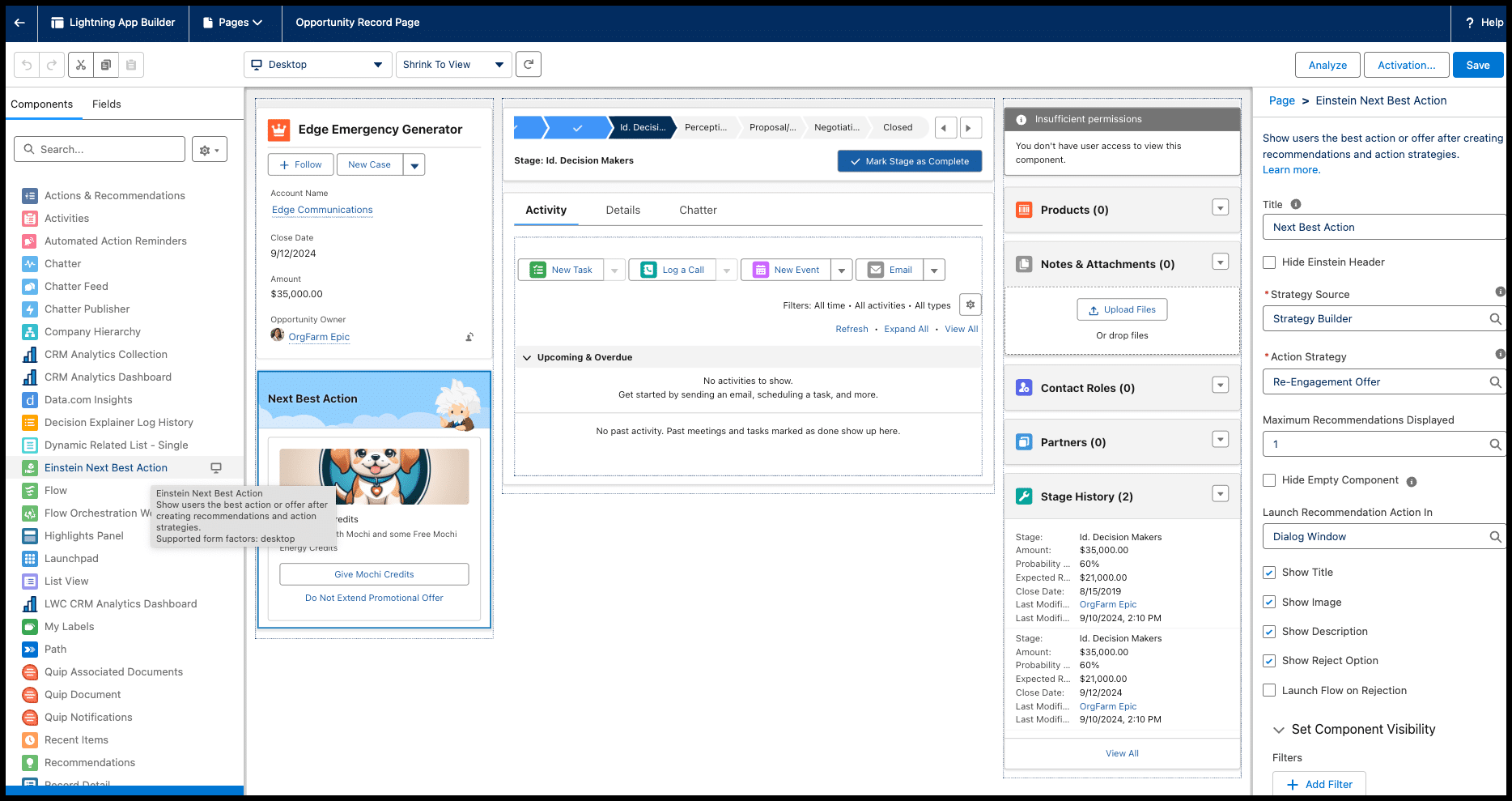Toggle Hide Empty Component checkbox
Screen dimensions: 1512x801
coord(1269,480)
